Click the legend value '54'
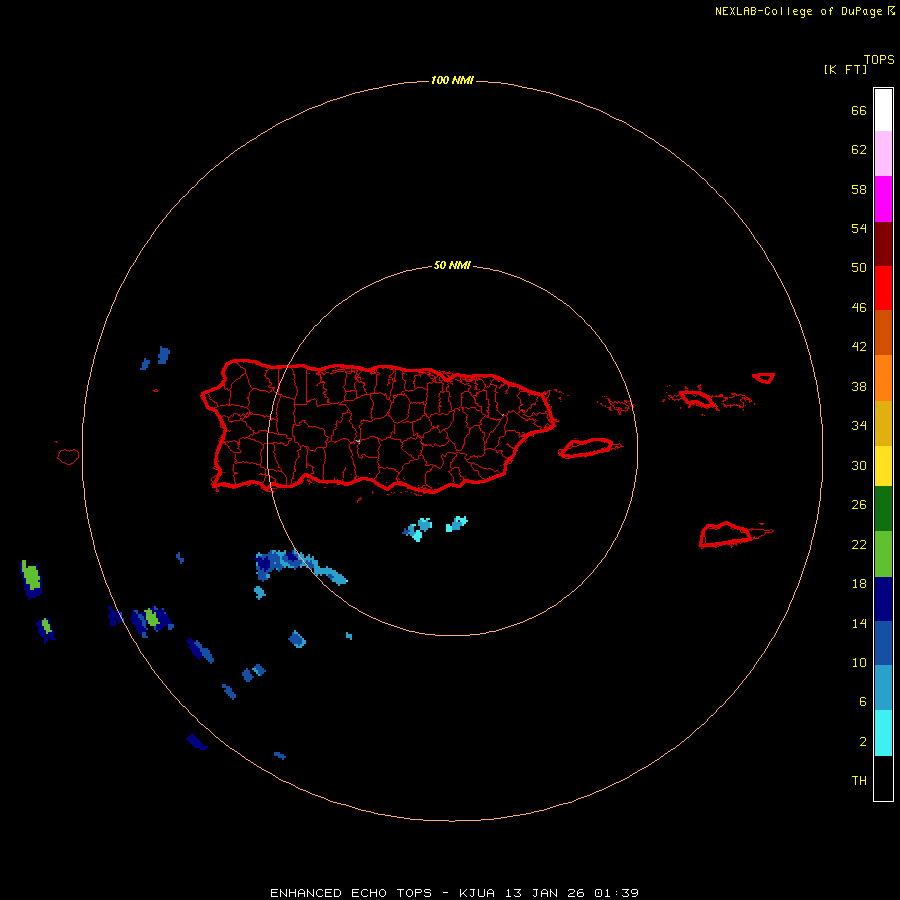This screenshot has height=900, width=900. click(859, 228)
